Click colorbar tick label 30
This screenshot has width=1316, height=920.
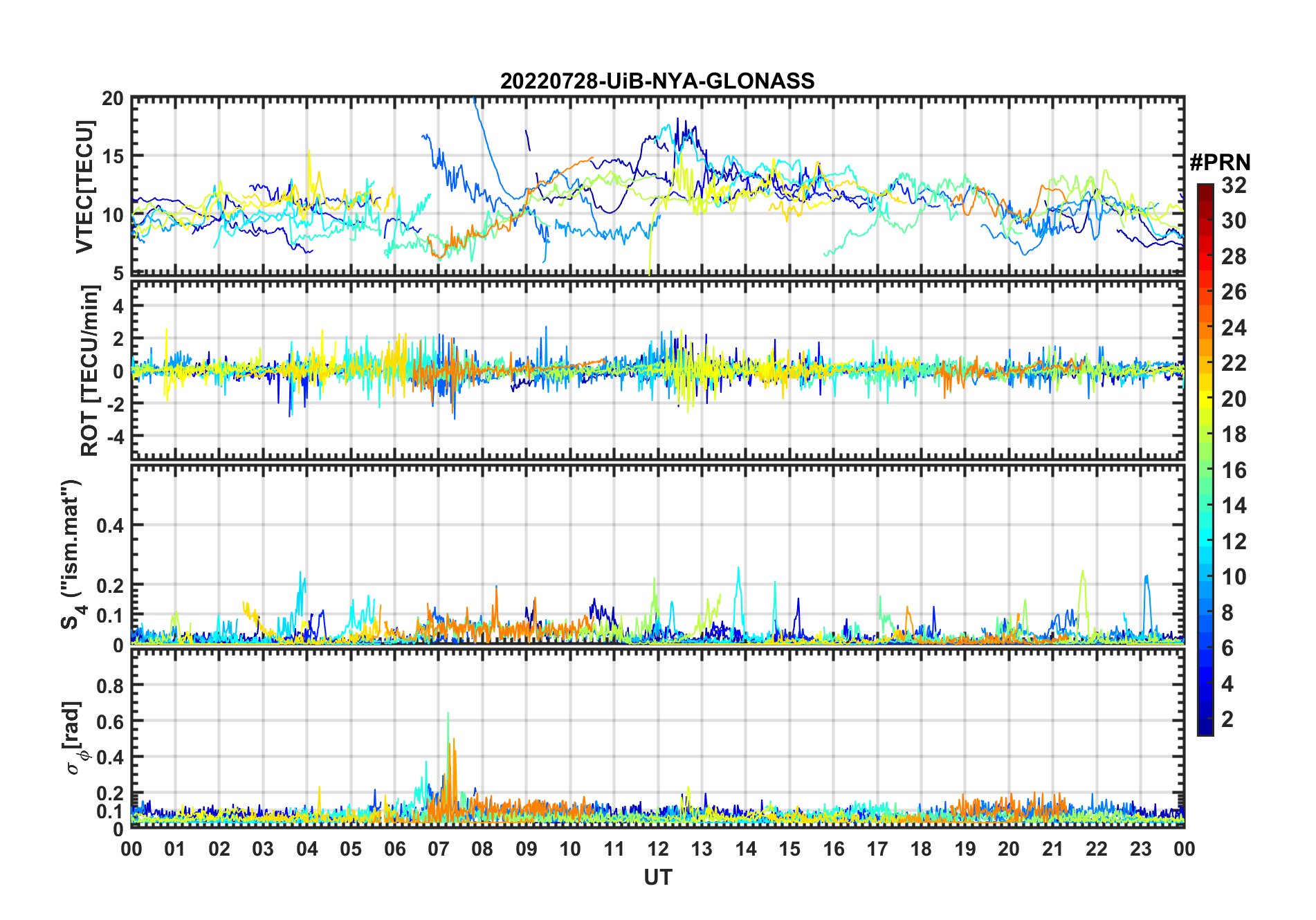coord(1234,221)
